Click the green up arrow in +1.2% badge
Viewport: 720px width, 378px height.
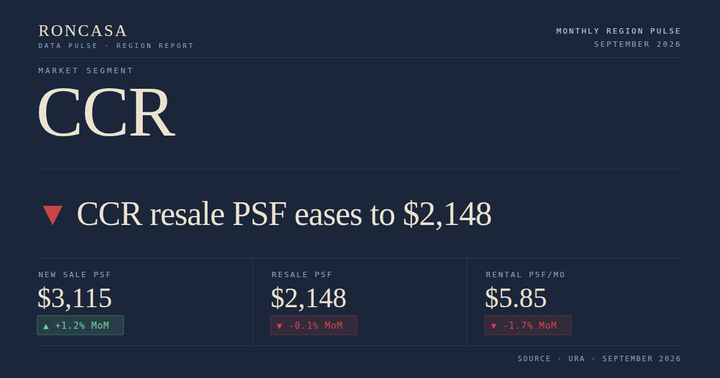46,326
